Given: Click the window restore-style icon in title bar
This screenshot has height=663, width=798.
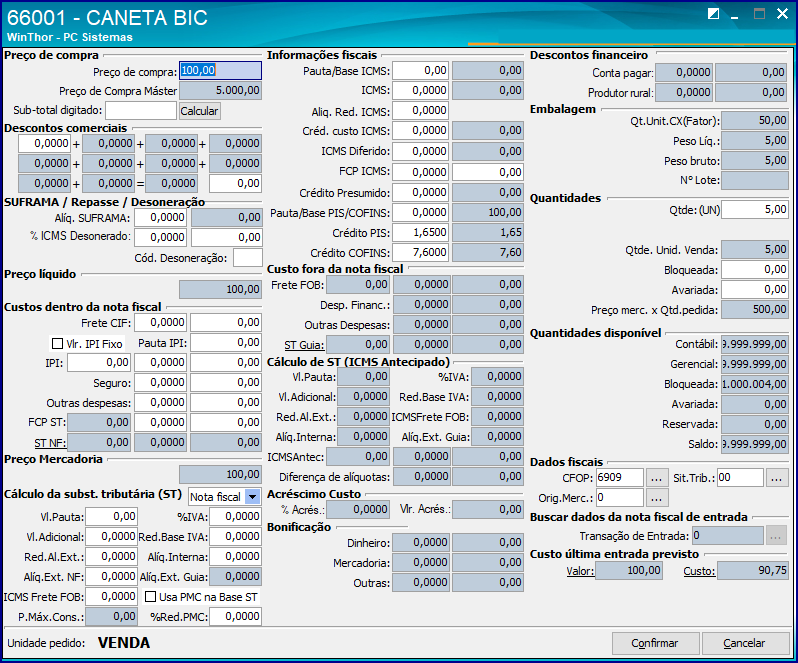Looking at the screenshot, I should click(713, 14).
